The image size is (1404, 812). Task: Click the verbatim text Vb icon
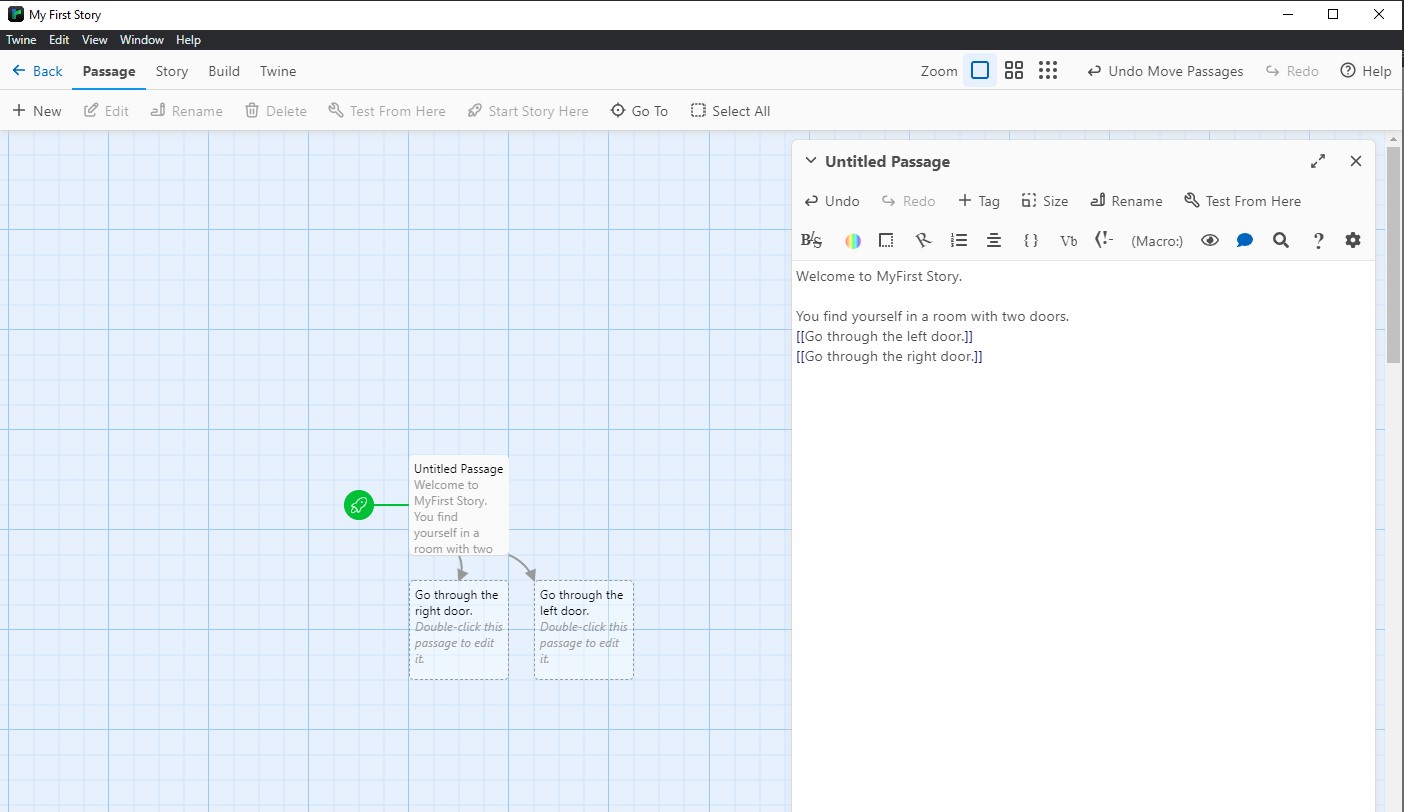click(1068, 240)
